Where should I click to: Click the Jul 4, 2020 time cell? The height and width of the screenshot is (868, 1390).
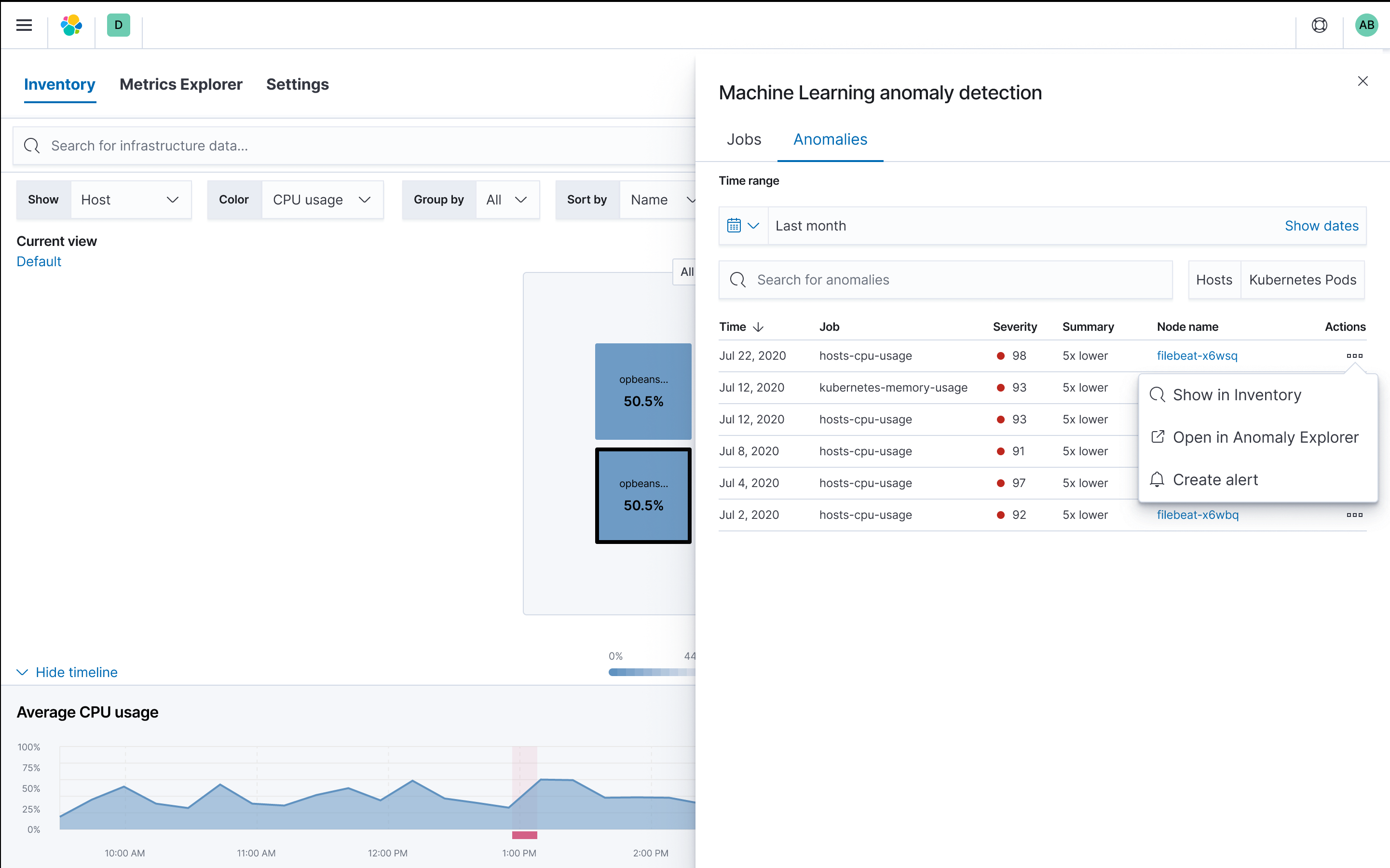[749, 483]
